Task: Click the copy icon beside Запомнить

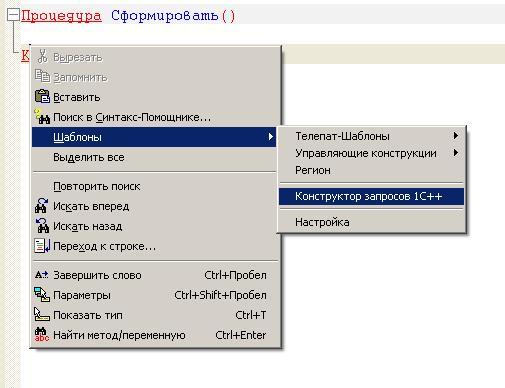Action: [42, 76]
